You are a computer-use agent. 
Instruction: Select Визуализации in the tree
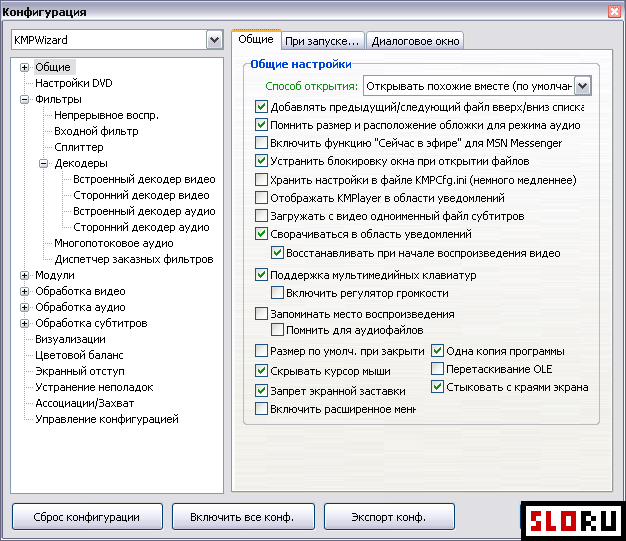(x=70, y=339)
